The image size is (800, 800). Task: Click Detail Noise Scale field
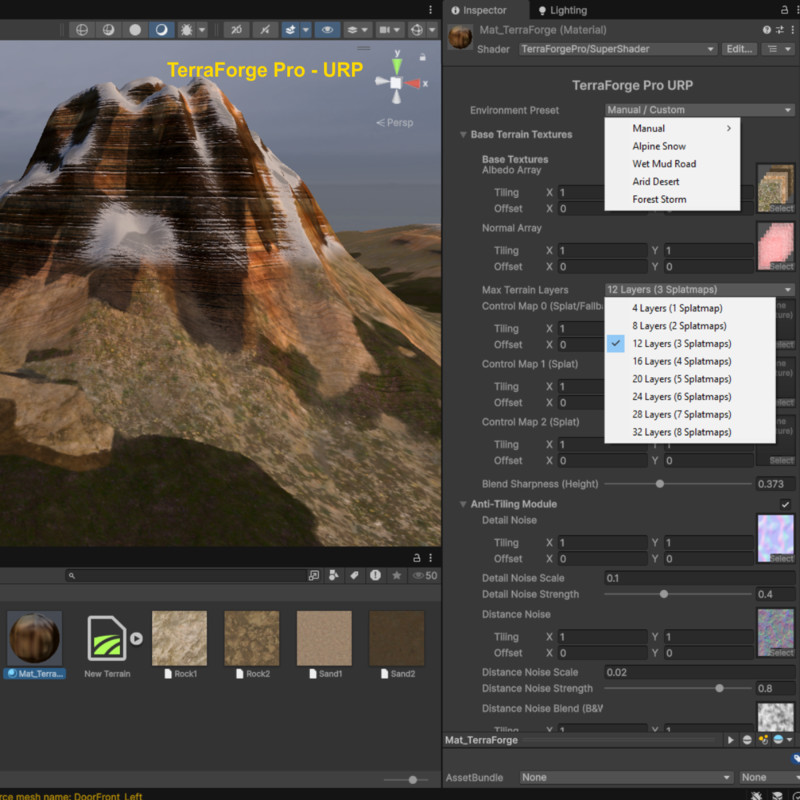click(699, 578)
